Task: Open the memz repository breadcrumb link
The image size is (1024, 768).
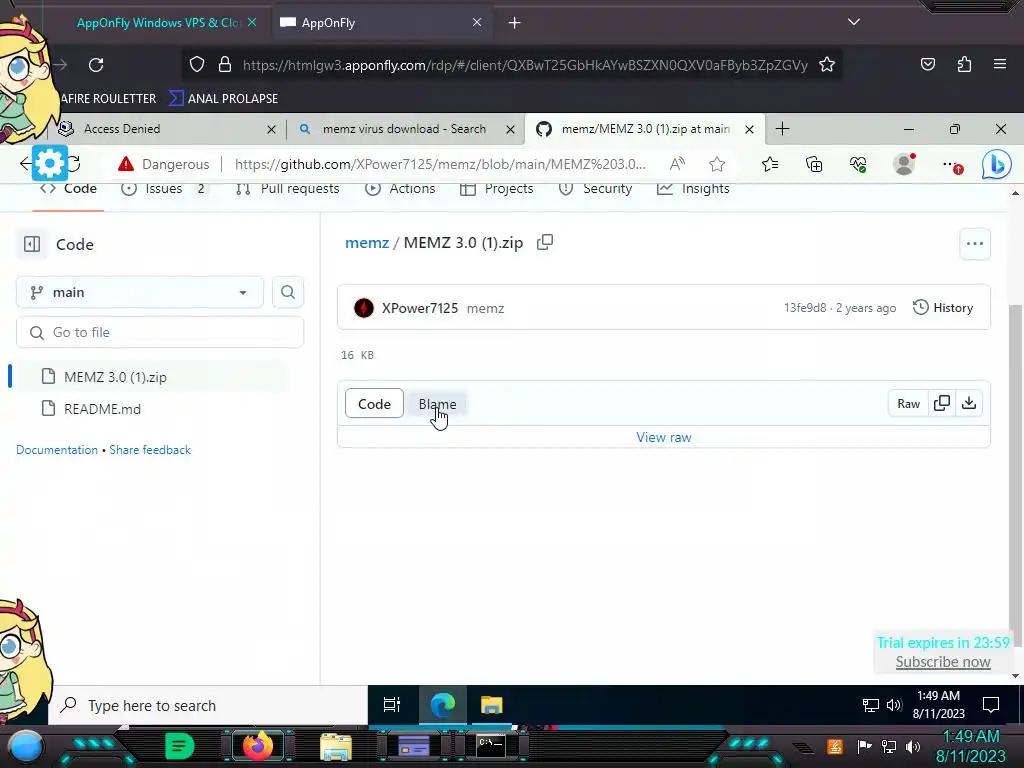Action: tap(367, 243)
